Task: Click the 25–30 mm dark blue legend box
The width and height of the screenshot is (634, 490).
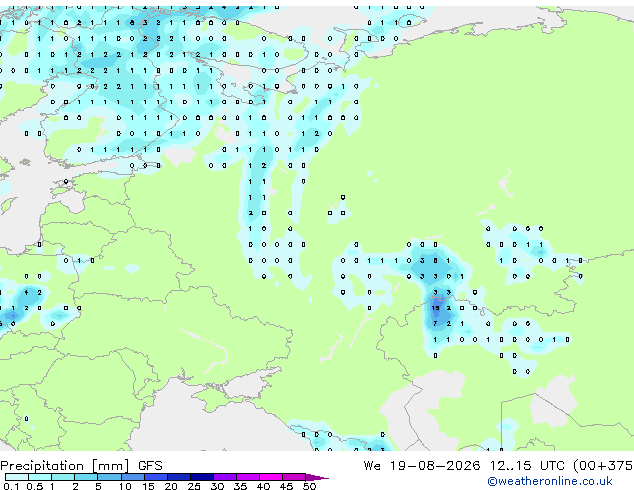Action: coord(201,477)
